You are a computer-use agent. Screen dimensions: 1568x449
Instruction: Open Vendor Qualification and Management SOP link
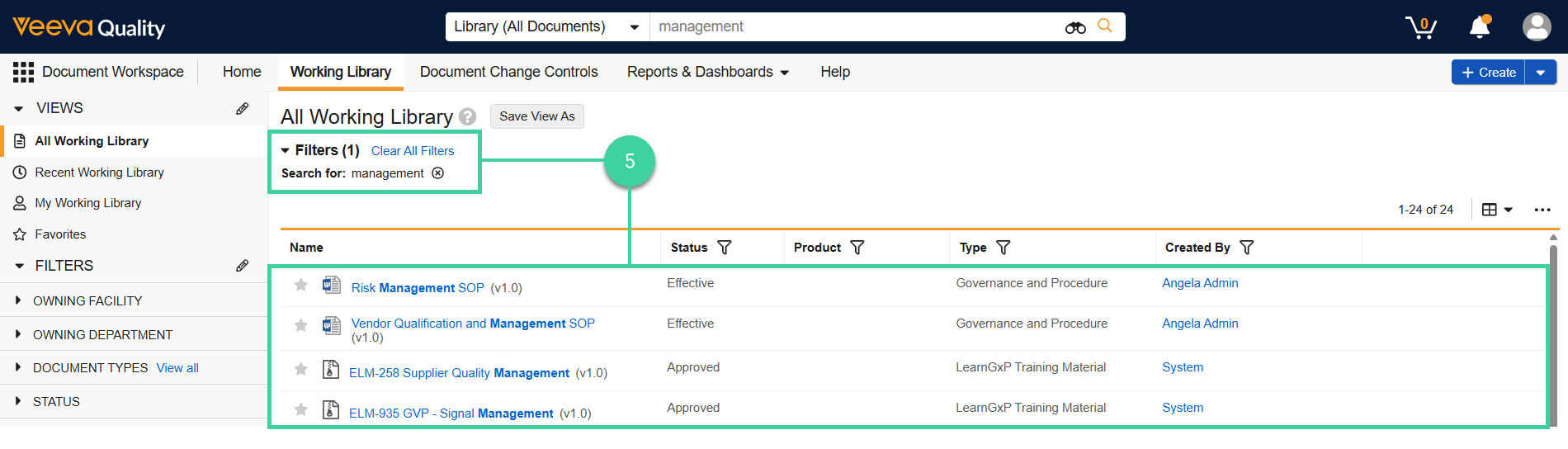point(473,324)
